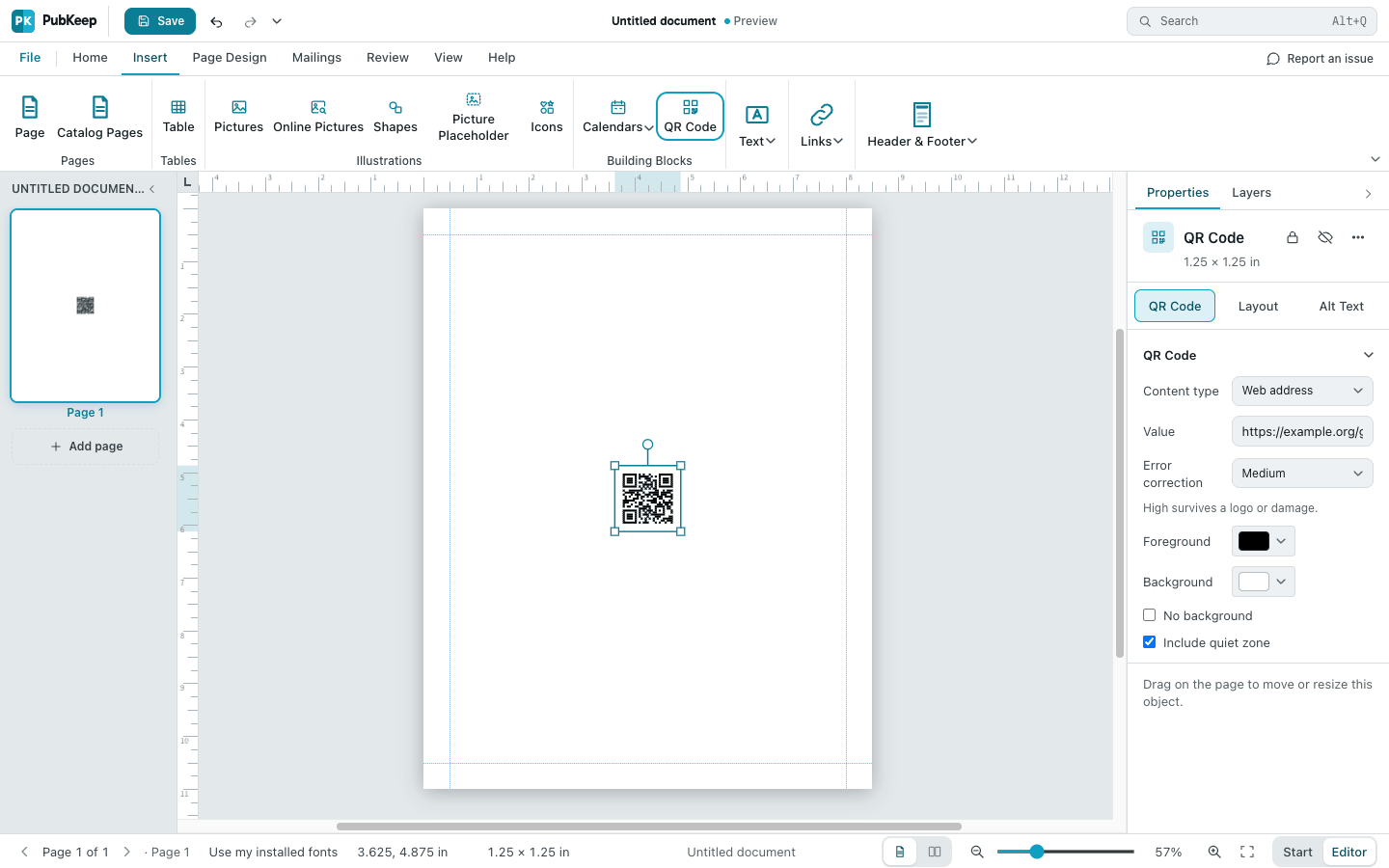This screenshot has height=868, width=1389.
Task: Select the Page 1 thumbnail
Action: pyautogui.click(x=85, y=306)
